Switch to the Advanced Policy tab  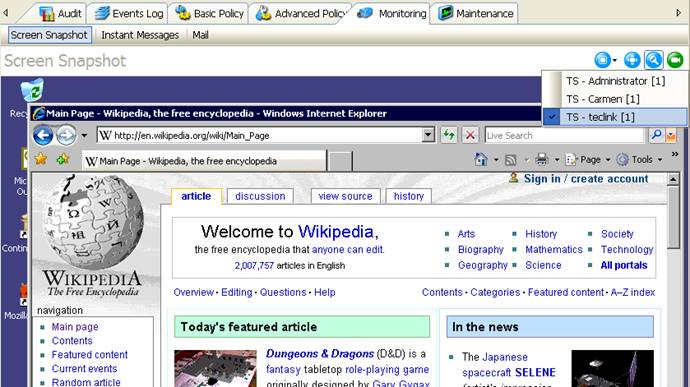click(x=301, y=14)
